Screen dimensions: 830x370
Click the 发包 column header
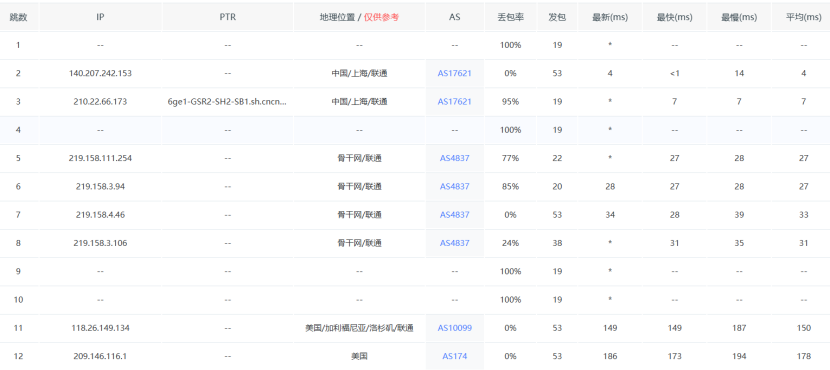(x=557, y=17)
